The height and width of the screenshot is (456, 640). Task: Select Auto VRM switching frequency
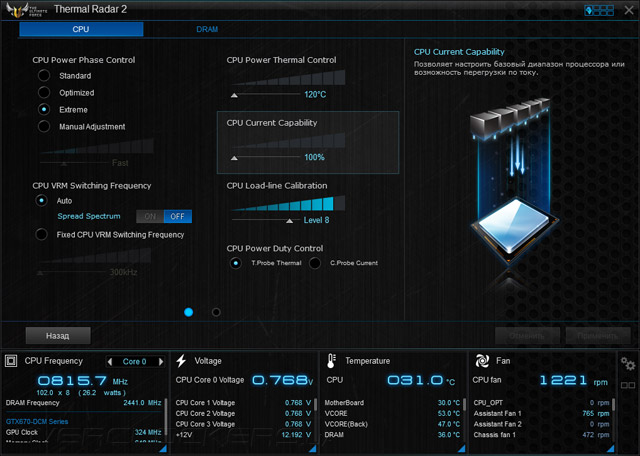(x=41, y=200)
